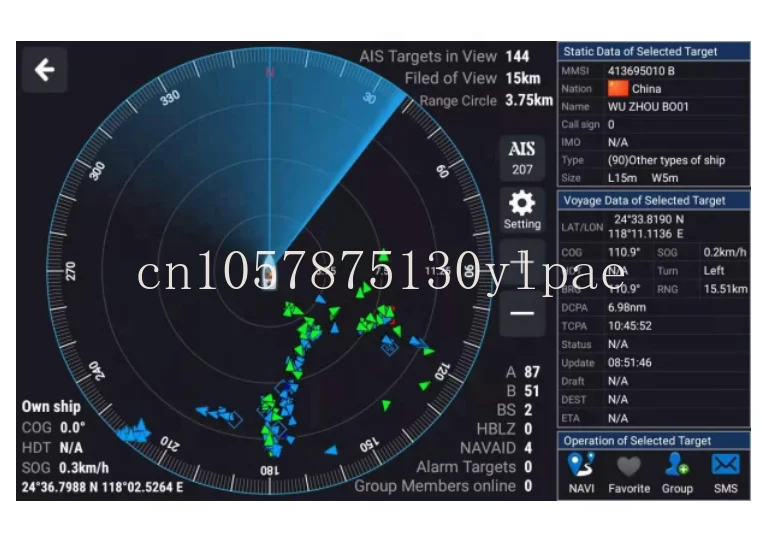This screenshot has height=545, width=762.
Task: Select Range Circle 3.75km value
Action: [x=529, y=101]
